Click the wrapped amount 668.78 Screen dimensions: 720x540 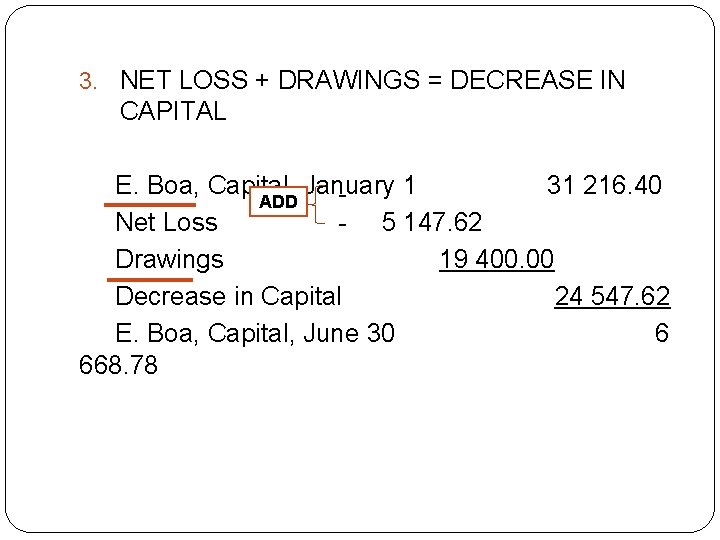click(x=117, y=366)
